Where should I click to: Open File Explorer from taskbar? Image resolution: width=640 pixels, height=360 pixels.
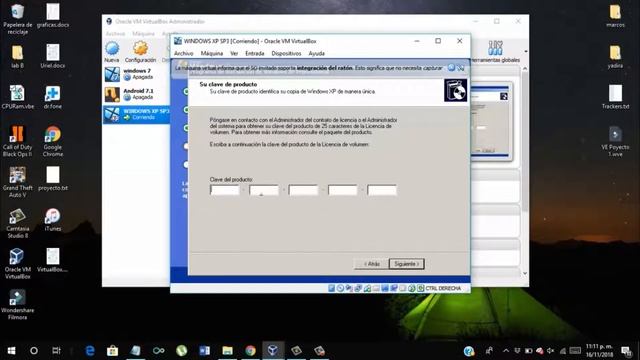click(x=227, y=351)
